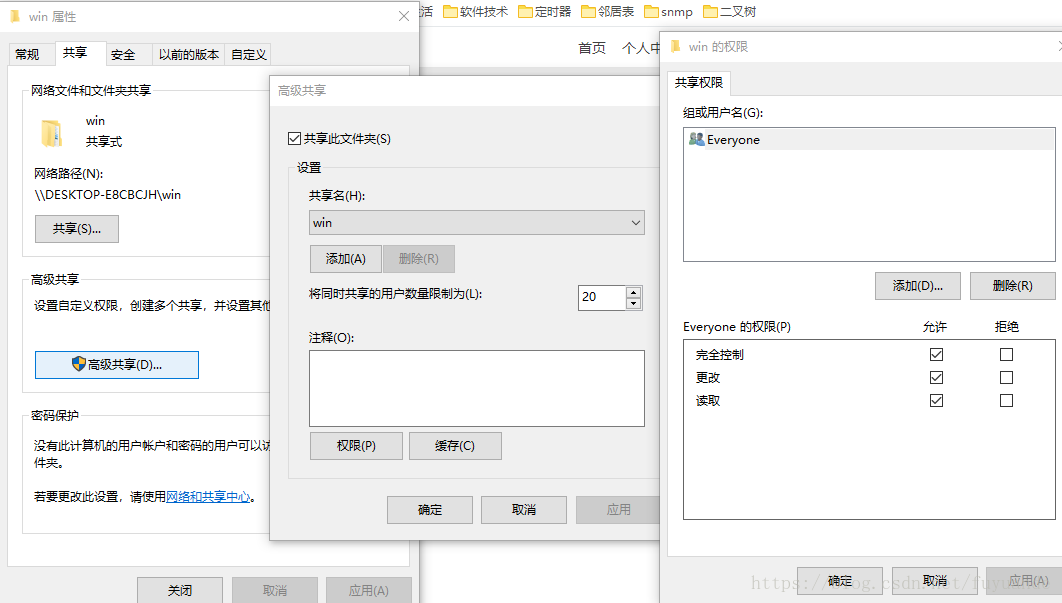Image resolution: width=1062 pixels, height=603 pixels.
Task: Open the 共享名 dropdown showing win
Action: [x=635, y=222]
